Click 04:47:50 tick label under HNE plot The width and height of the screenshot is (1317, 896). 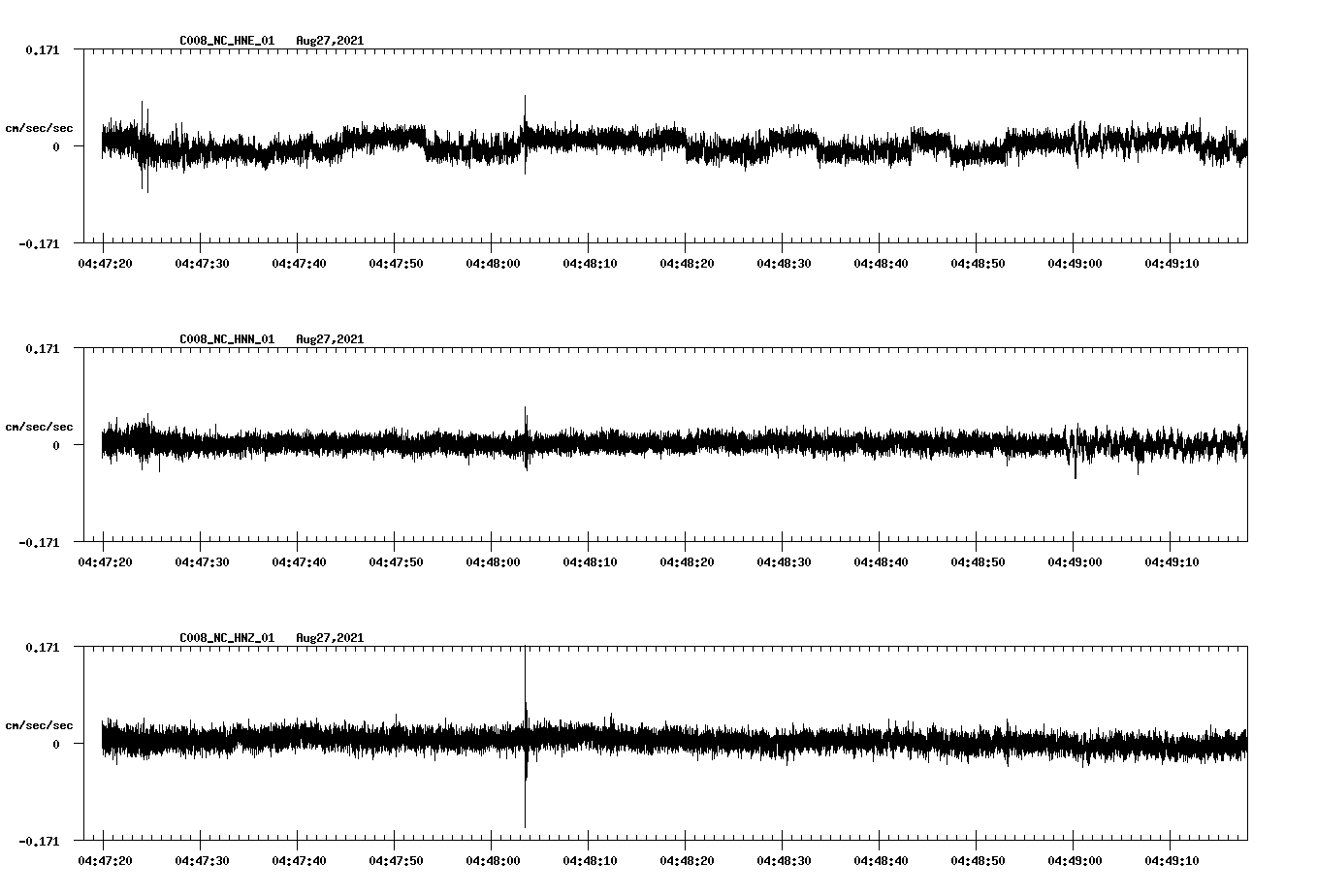(x=397, y=264)
